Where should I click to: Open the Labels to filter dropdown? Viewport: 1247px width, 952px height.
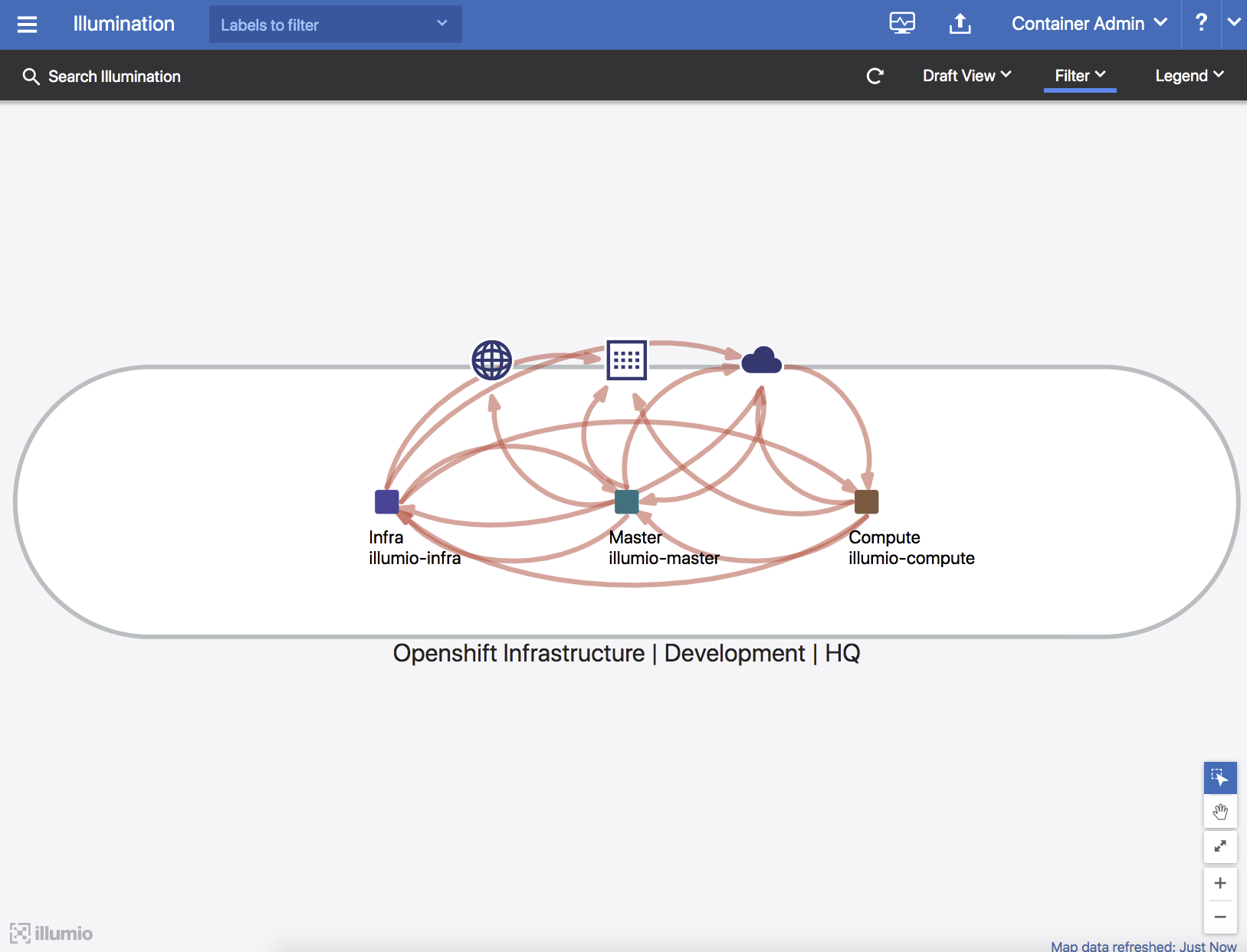pos(335,25)
